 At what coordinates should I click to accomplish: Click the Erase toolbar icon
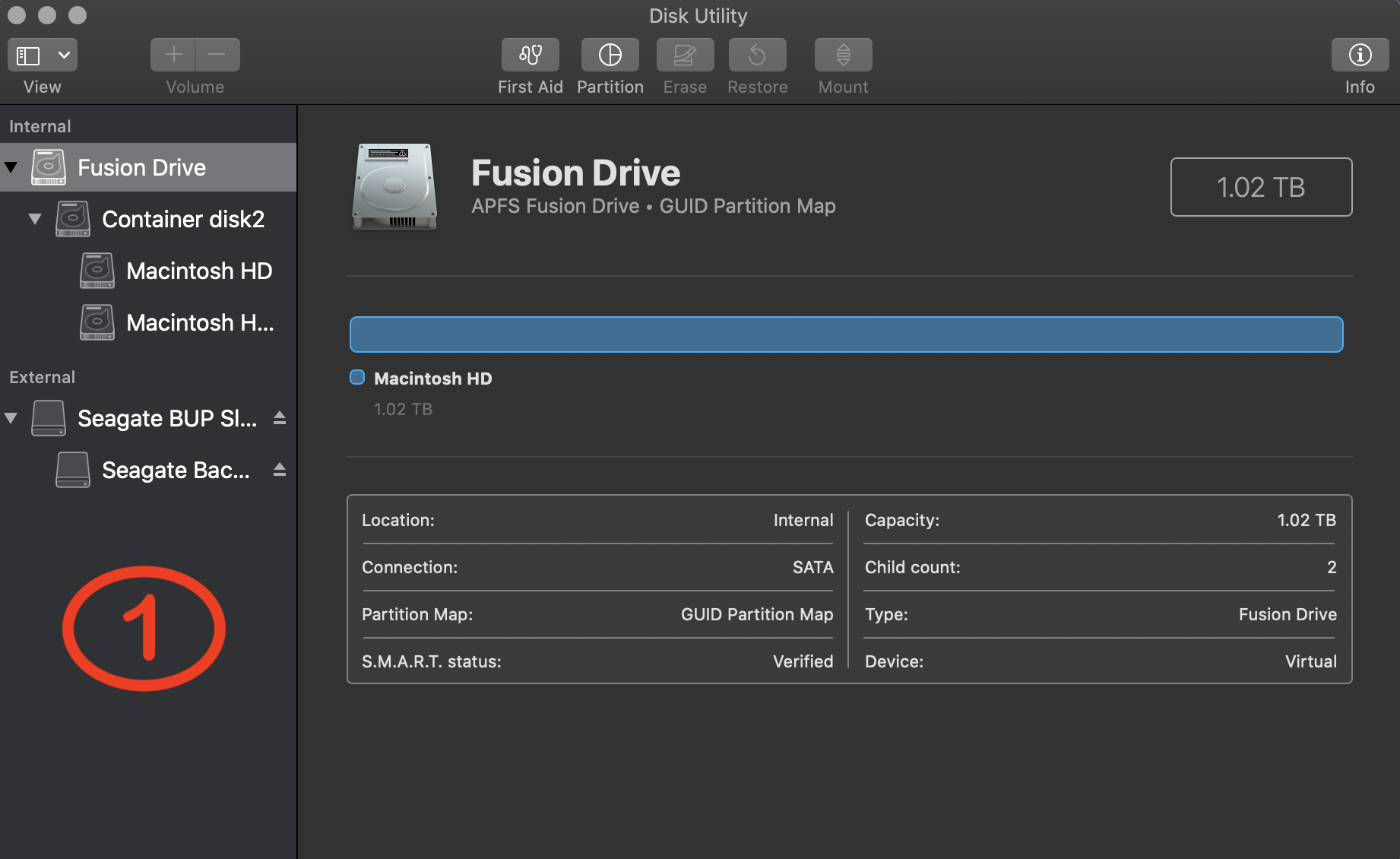click(x=684, y=55)
